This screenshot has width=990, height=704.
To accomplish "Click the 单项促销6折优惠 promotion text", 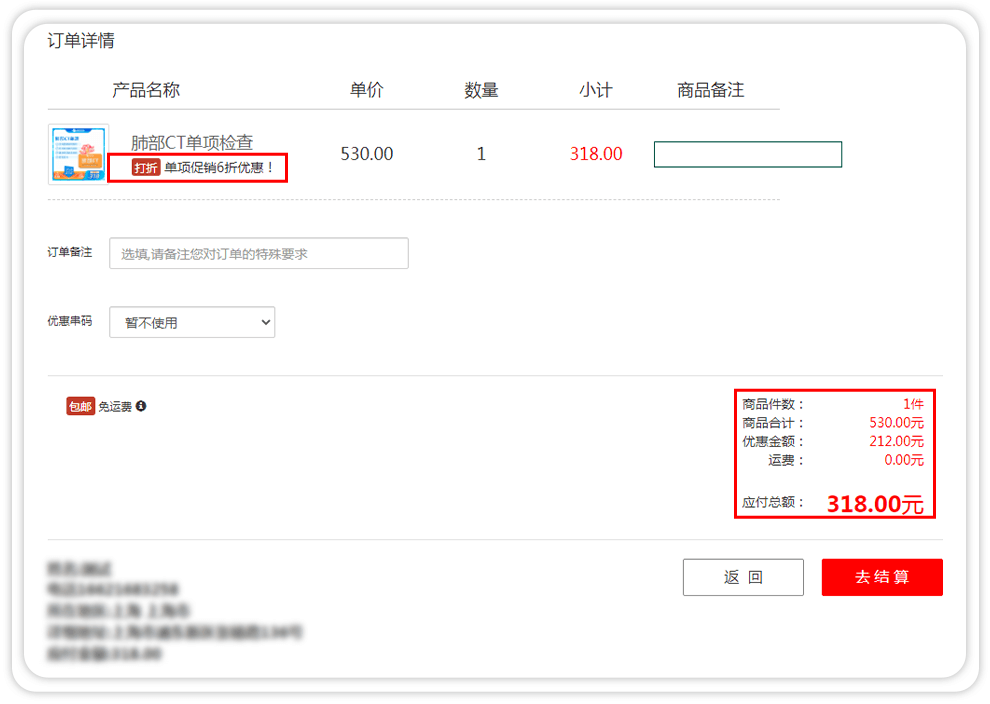I will pos(219,168).
